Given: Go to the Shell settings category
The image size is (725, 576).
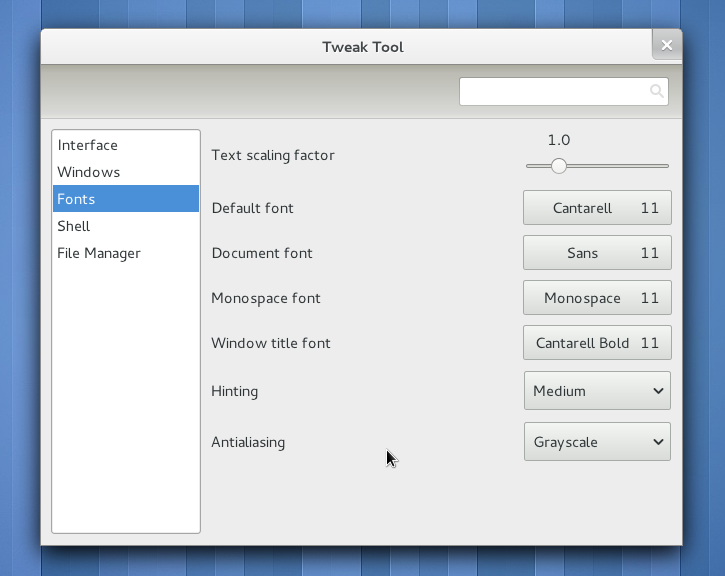Looking at the screenshot, I should 74,226.
